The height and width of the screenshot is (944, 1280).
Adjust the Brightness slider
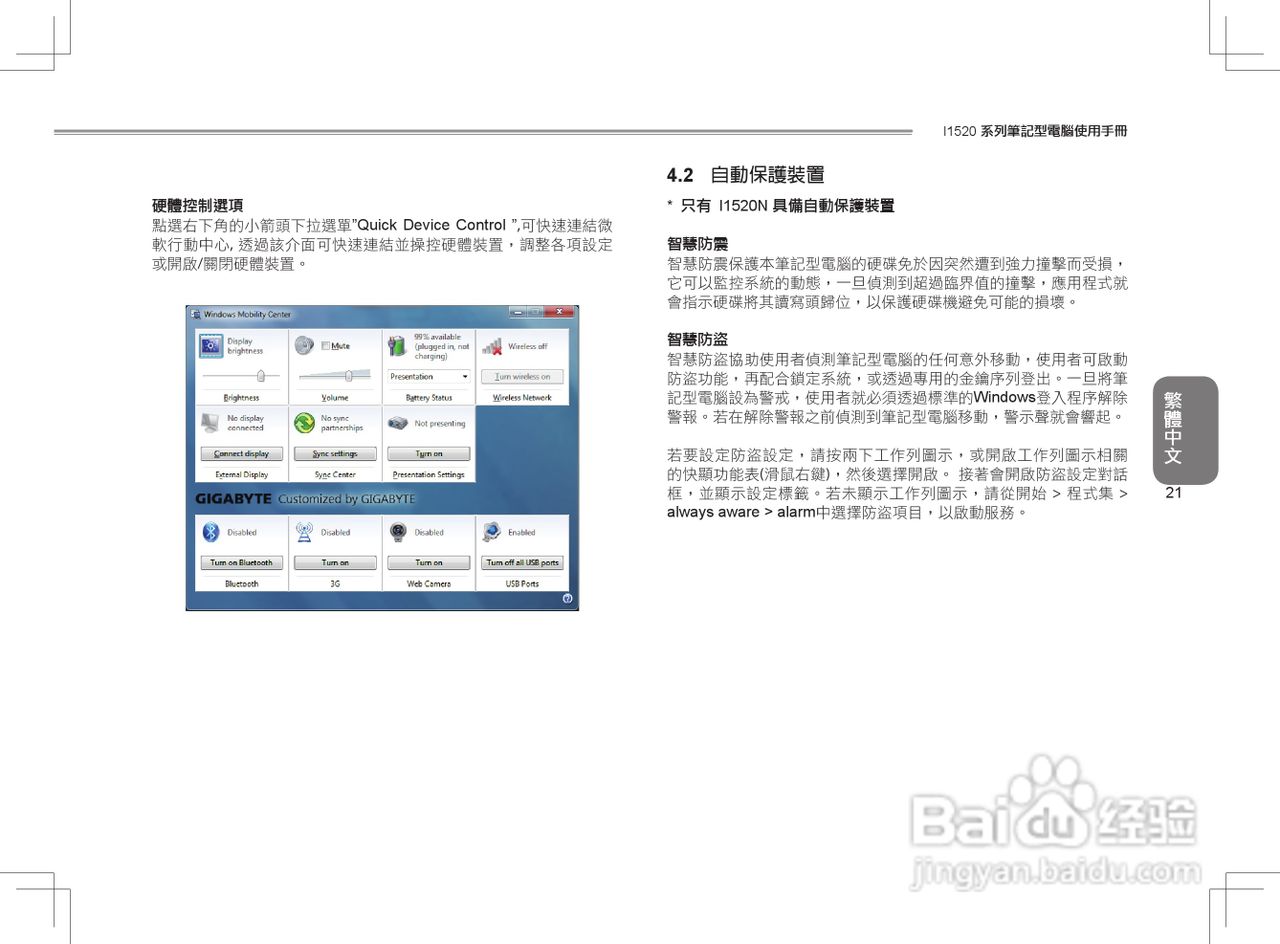(x=261, y=376)
